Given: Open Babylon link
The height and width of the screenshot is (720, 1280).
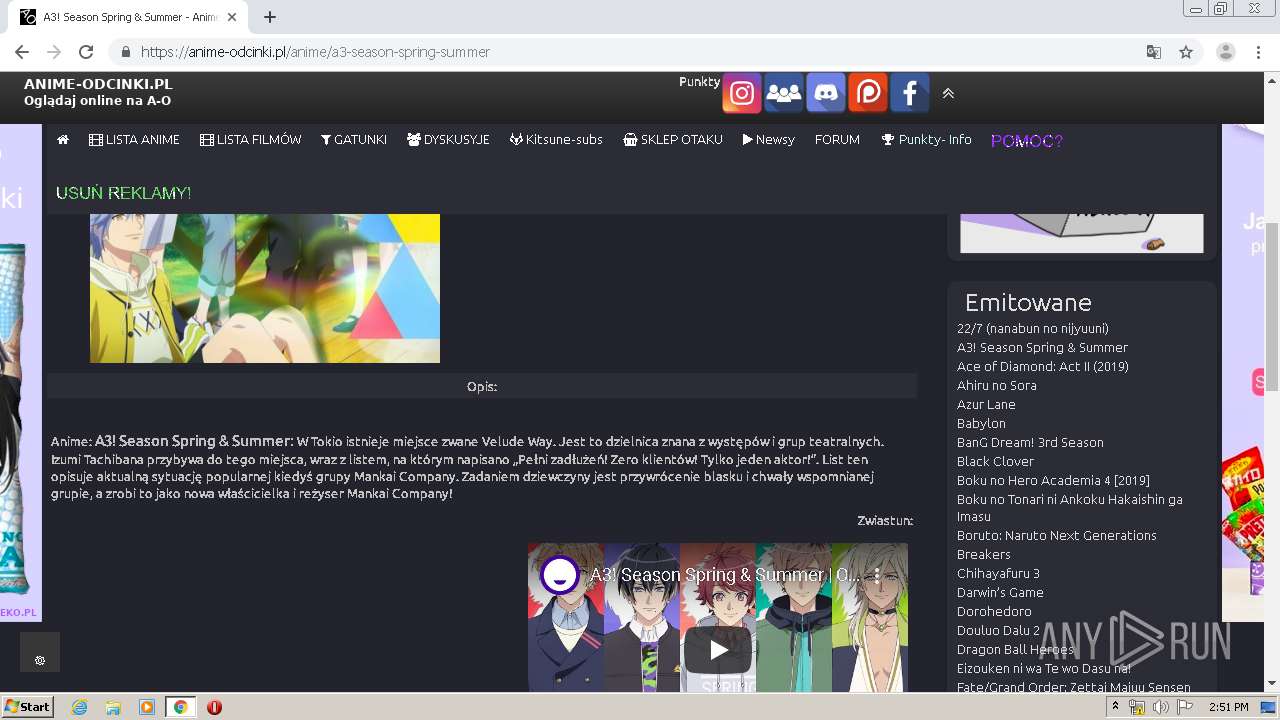Looking at the screenshot, I should (981, 423).
